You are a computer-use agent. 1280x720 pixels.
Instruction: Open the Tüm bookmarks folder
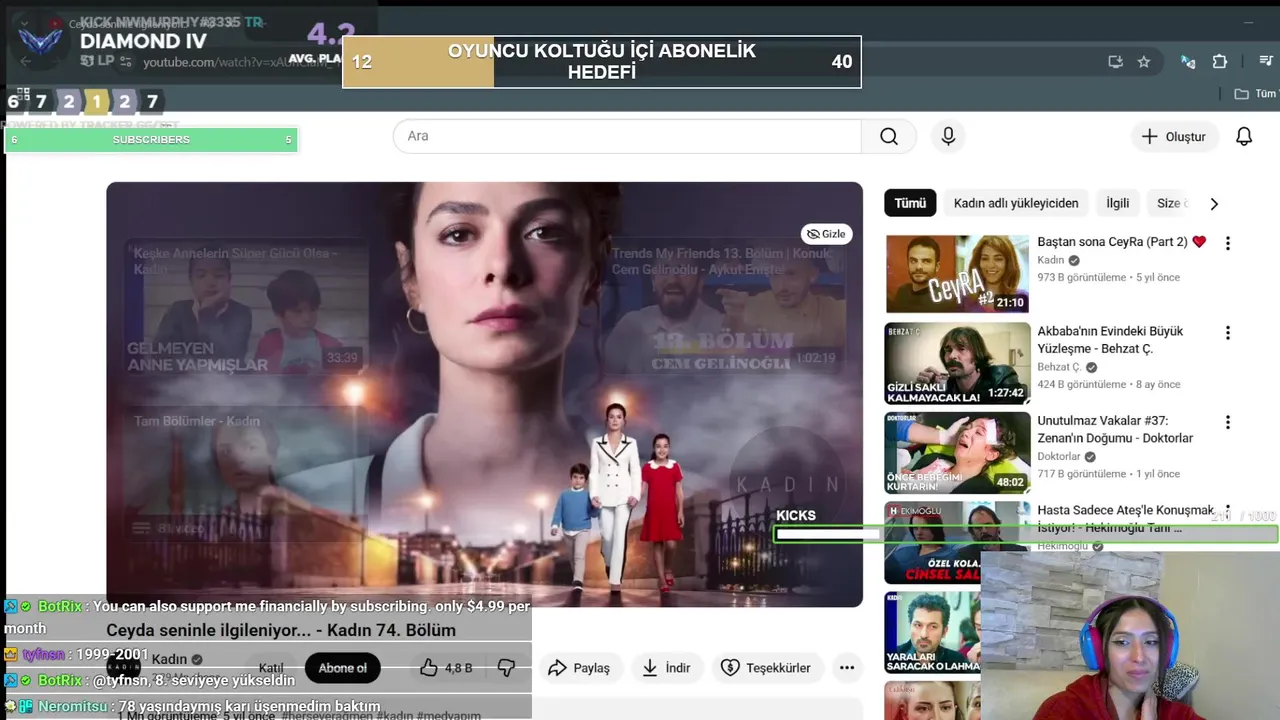pyautogui.click(x=1256, y=93)
